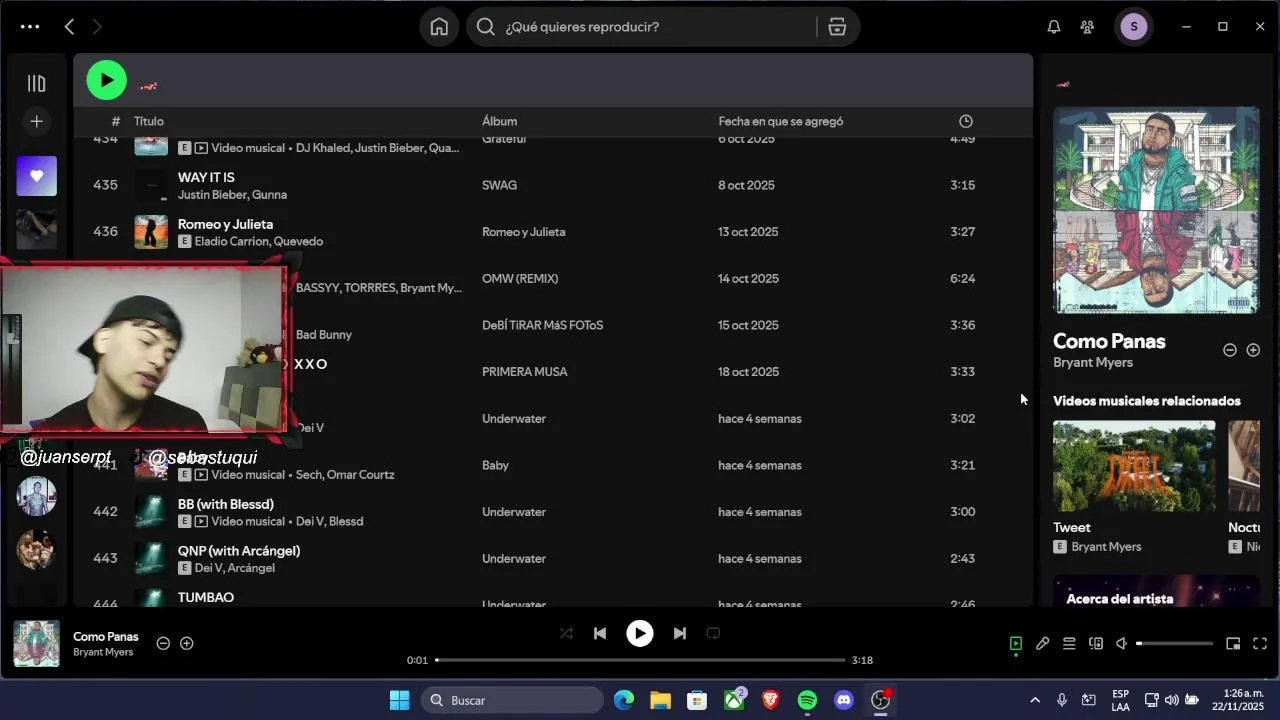This screenshot has width=1280, height=720.
Task: Expand Your Library sidebar icon
Action: pos(36,84)
